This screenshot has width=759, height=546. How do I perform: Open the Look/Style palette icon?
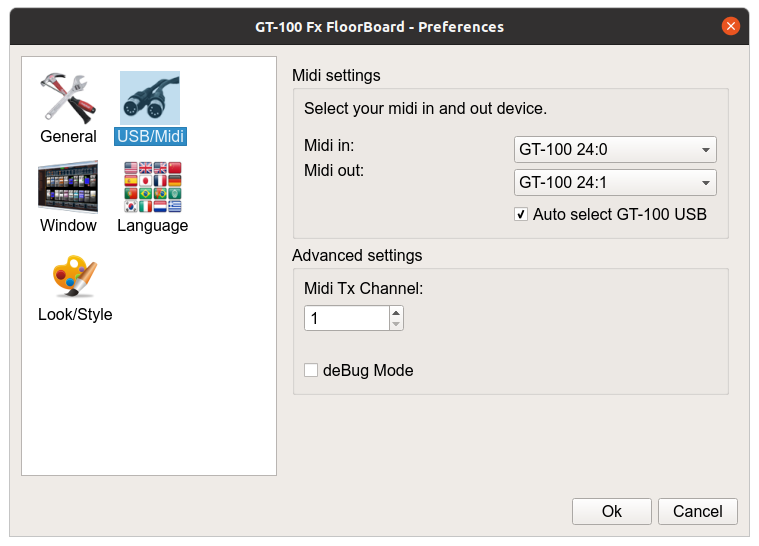[74, 276]
